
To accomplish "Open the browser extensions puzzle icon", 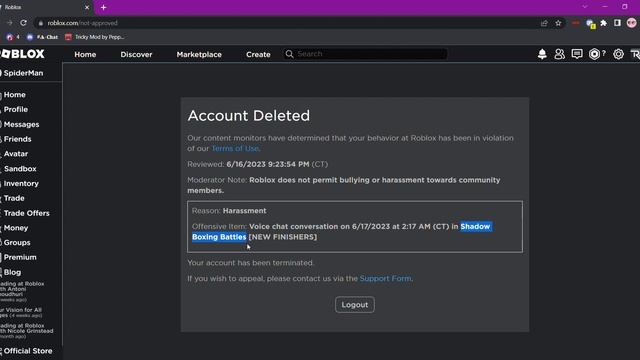I will coord(603,23).
